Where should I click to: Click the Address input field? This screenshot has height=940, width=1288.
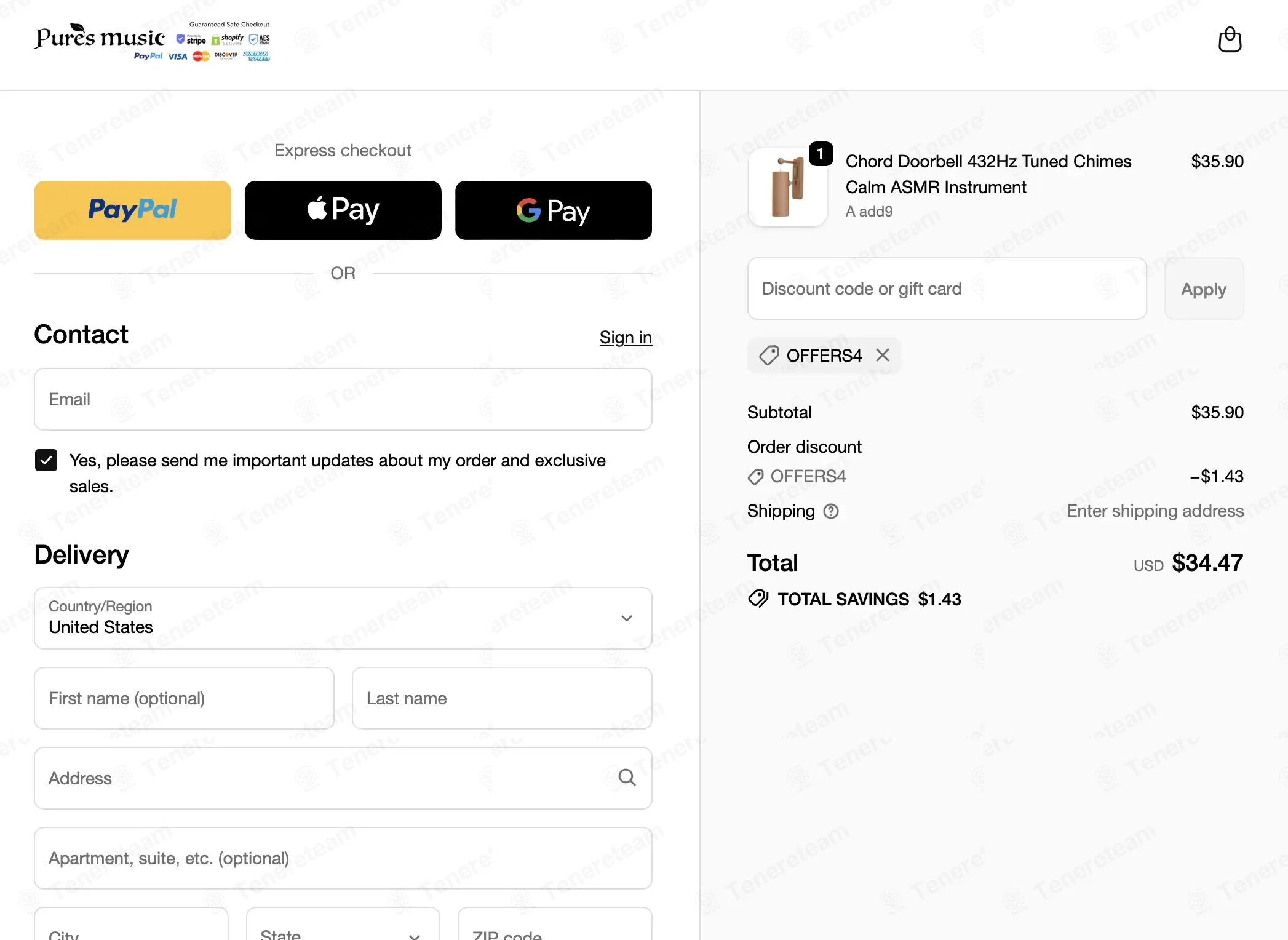tap(343, 778)
